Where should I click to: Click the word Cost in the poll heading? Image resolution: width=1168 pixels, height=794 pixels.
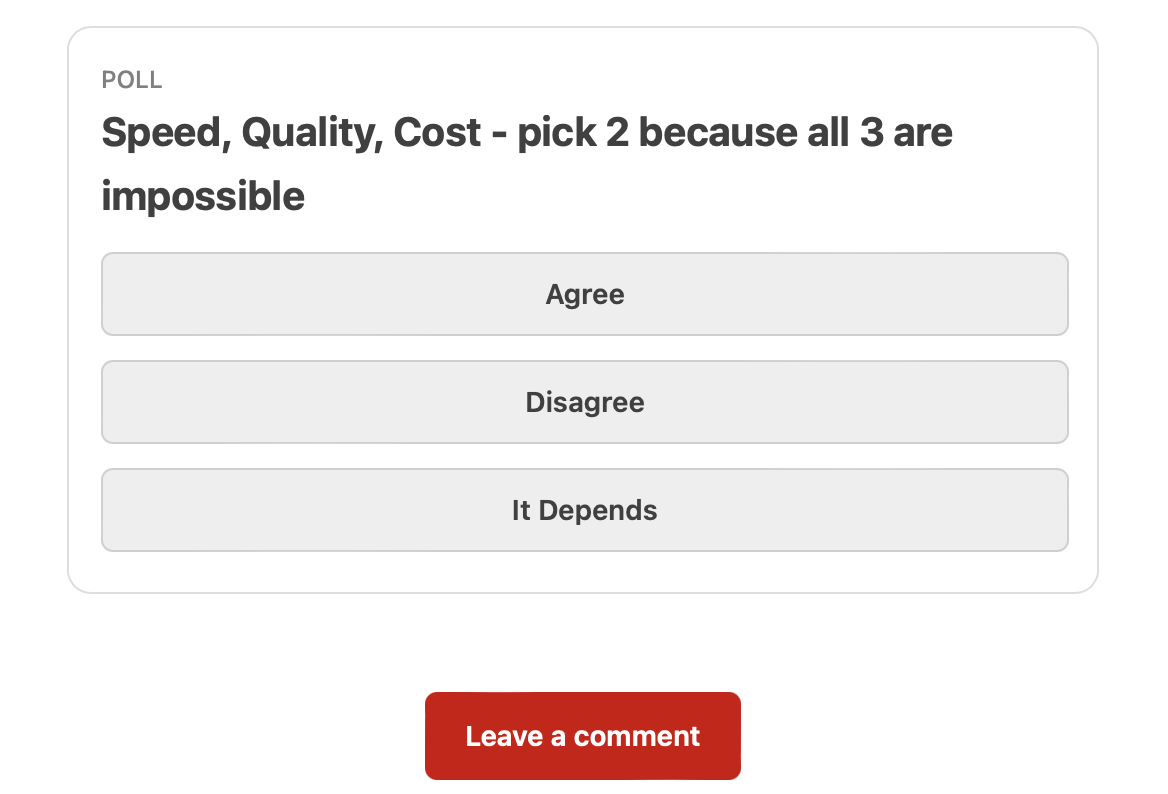tap(437, 133)
